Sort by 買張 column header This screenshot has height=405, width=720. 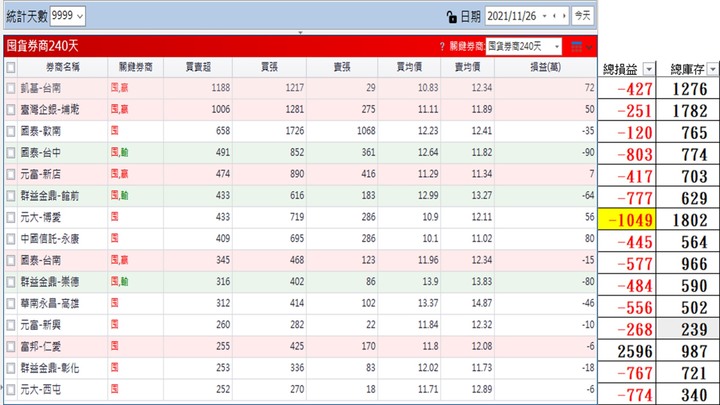[x=269, y=67]
